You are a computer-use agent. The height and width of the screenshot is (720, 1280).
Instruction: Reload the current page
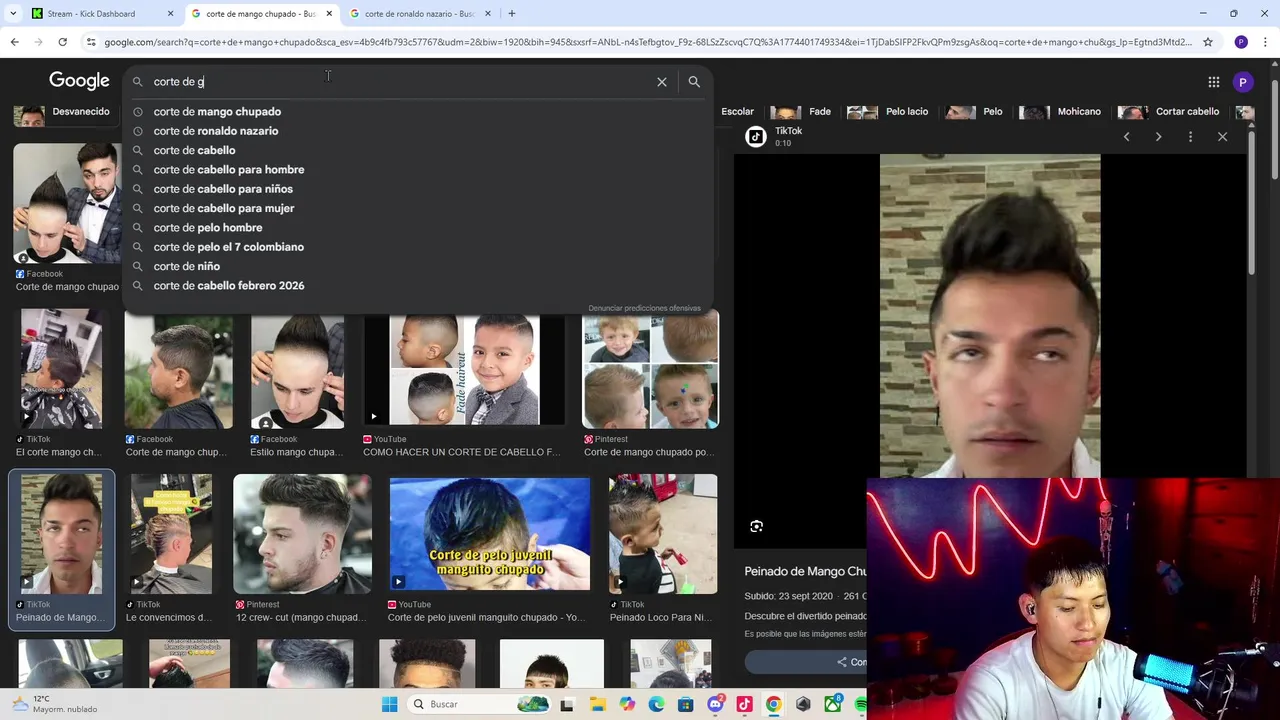(62, 42)
